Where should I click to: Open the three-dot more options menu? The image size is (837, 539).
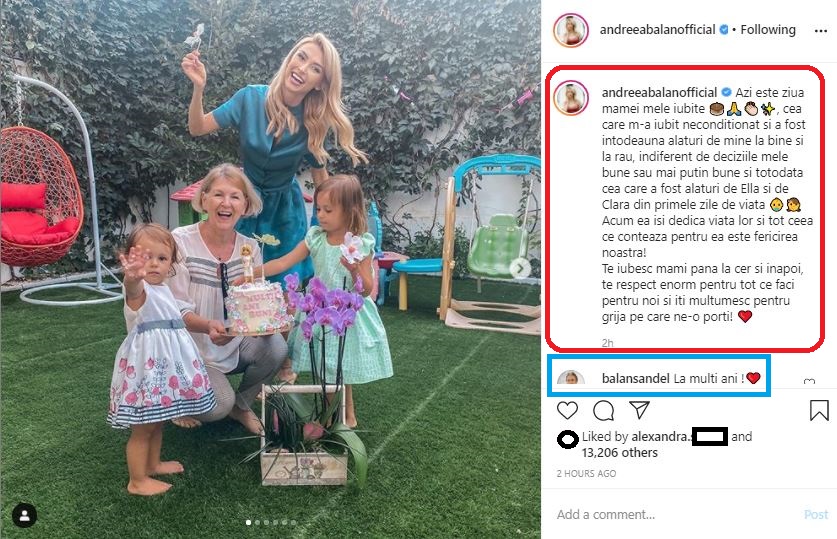pos(820,31)
